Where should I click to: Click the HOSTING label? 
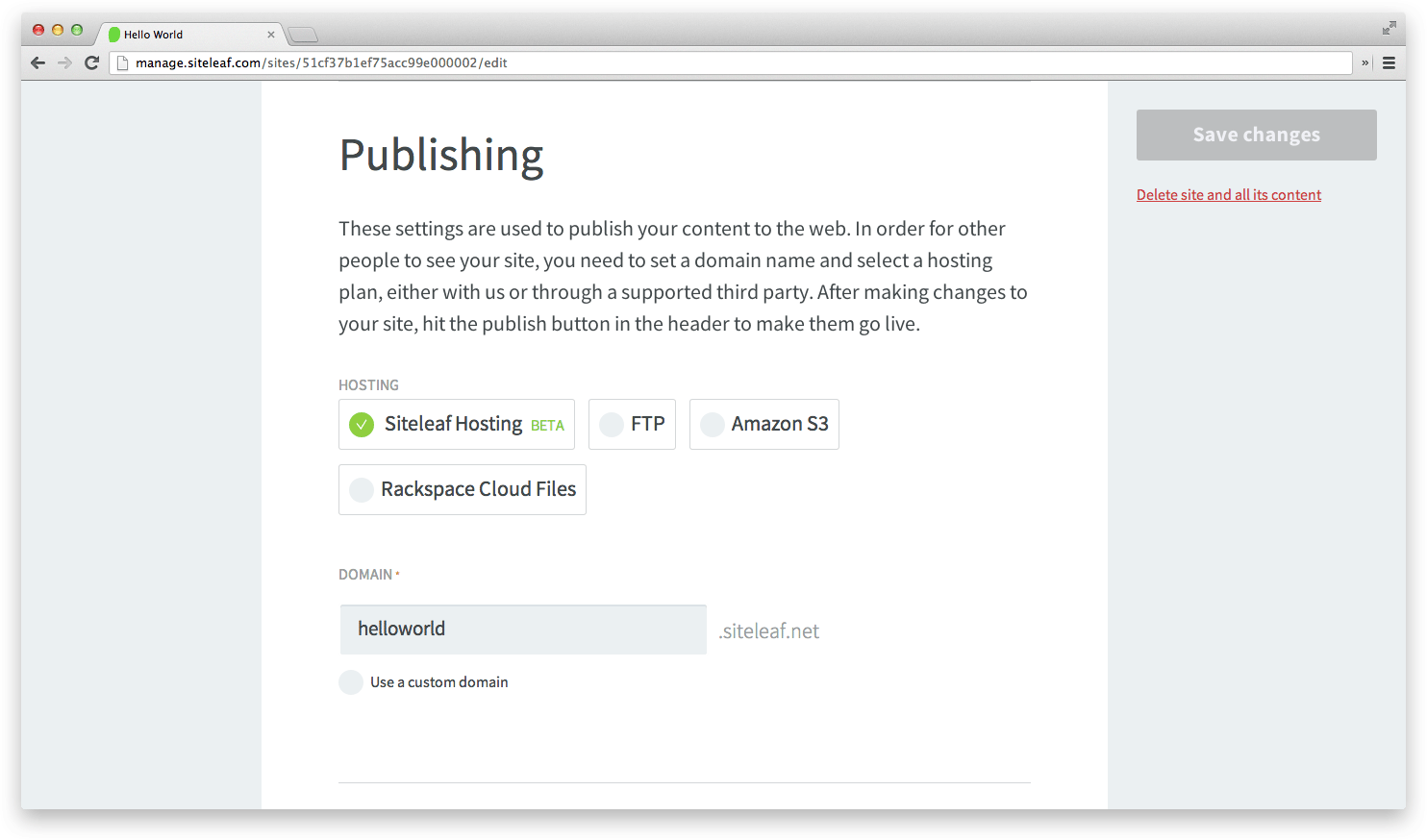[368, 385]
